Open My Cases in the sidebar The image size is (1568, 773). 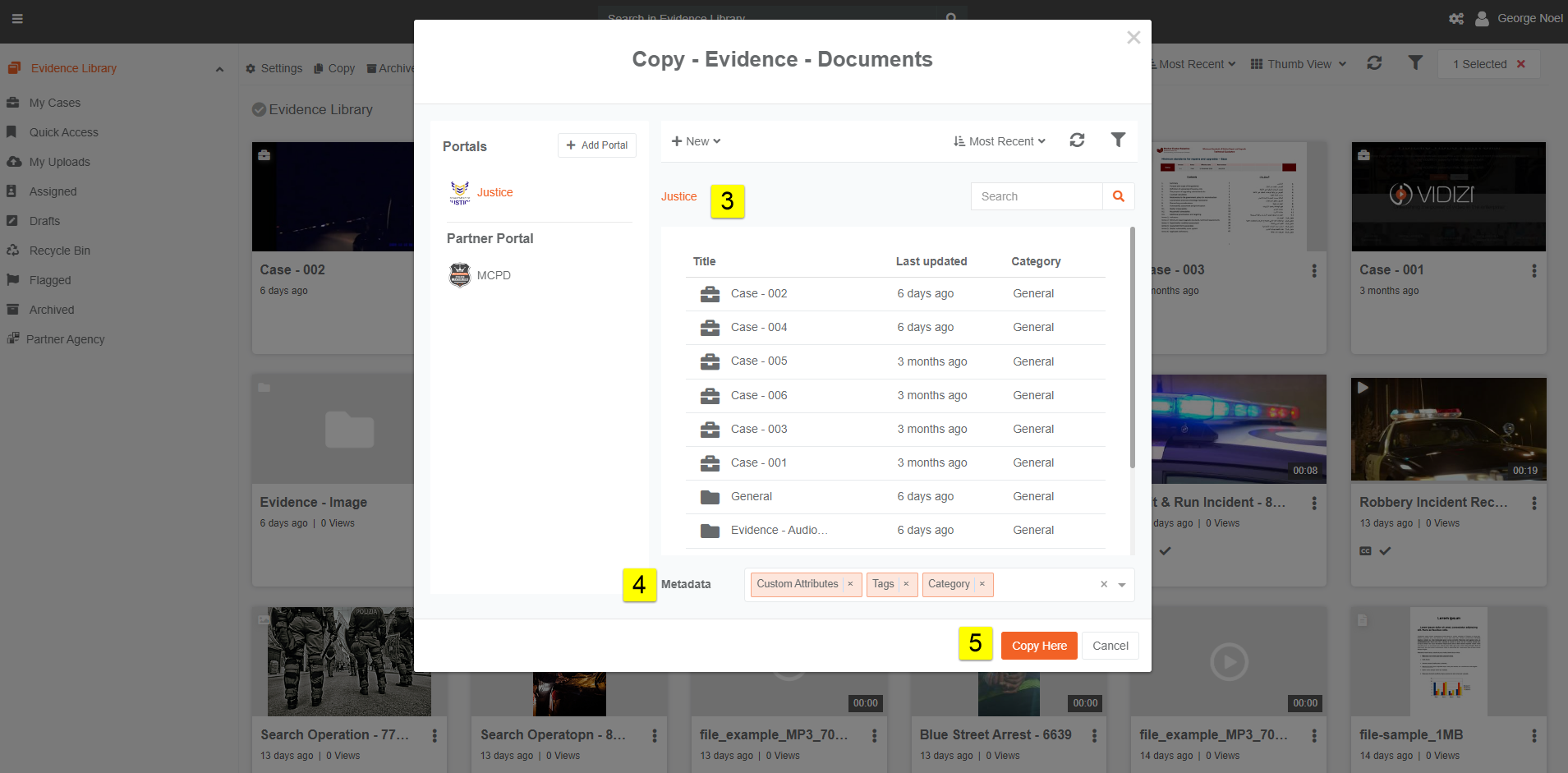(x=55, y=103)
